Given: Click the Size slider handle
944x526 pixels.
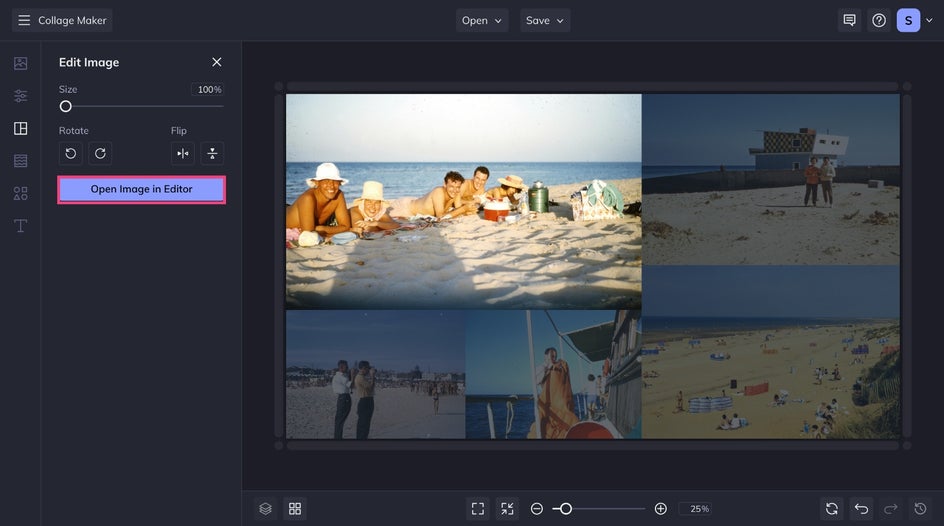Looking at the screenshot, I should (x=66, y=106).
